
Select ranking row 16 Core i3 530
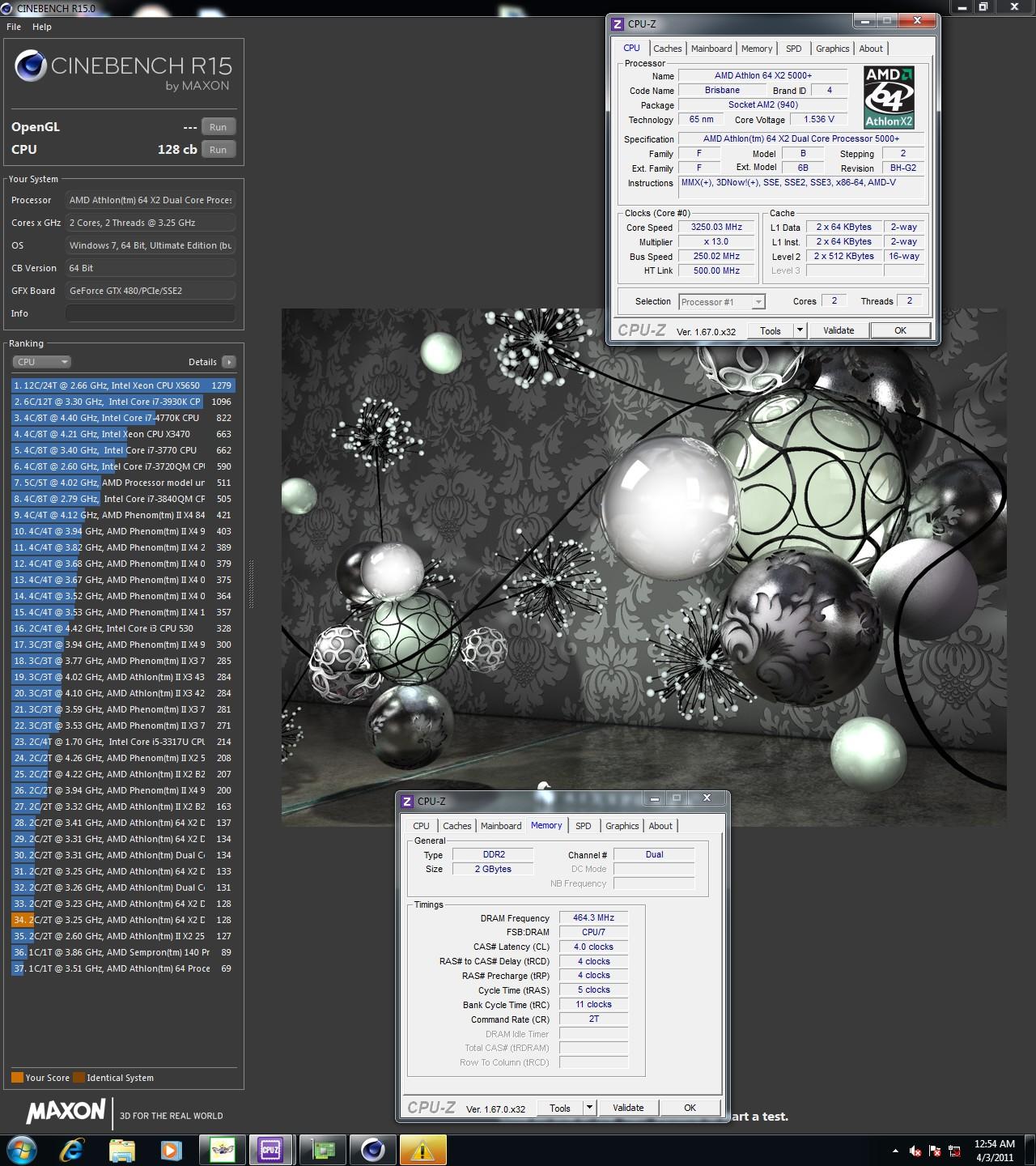point(123,628)
